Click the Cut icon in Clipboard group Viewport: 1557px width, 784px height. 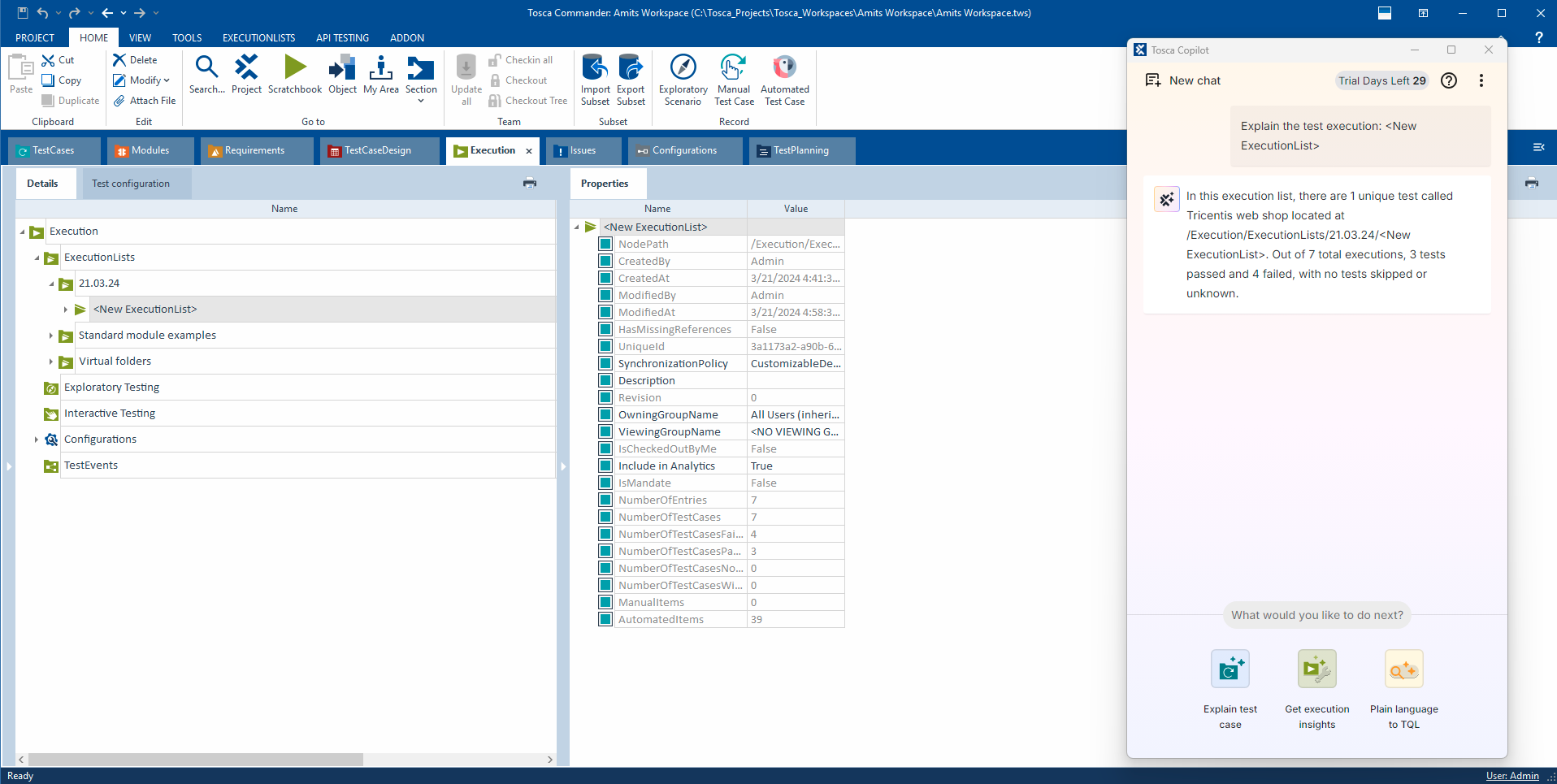(49, 60)
